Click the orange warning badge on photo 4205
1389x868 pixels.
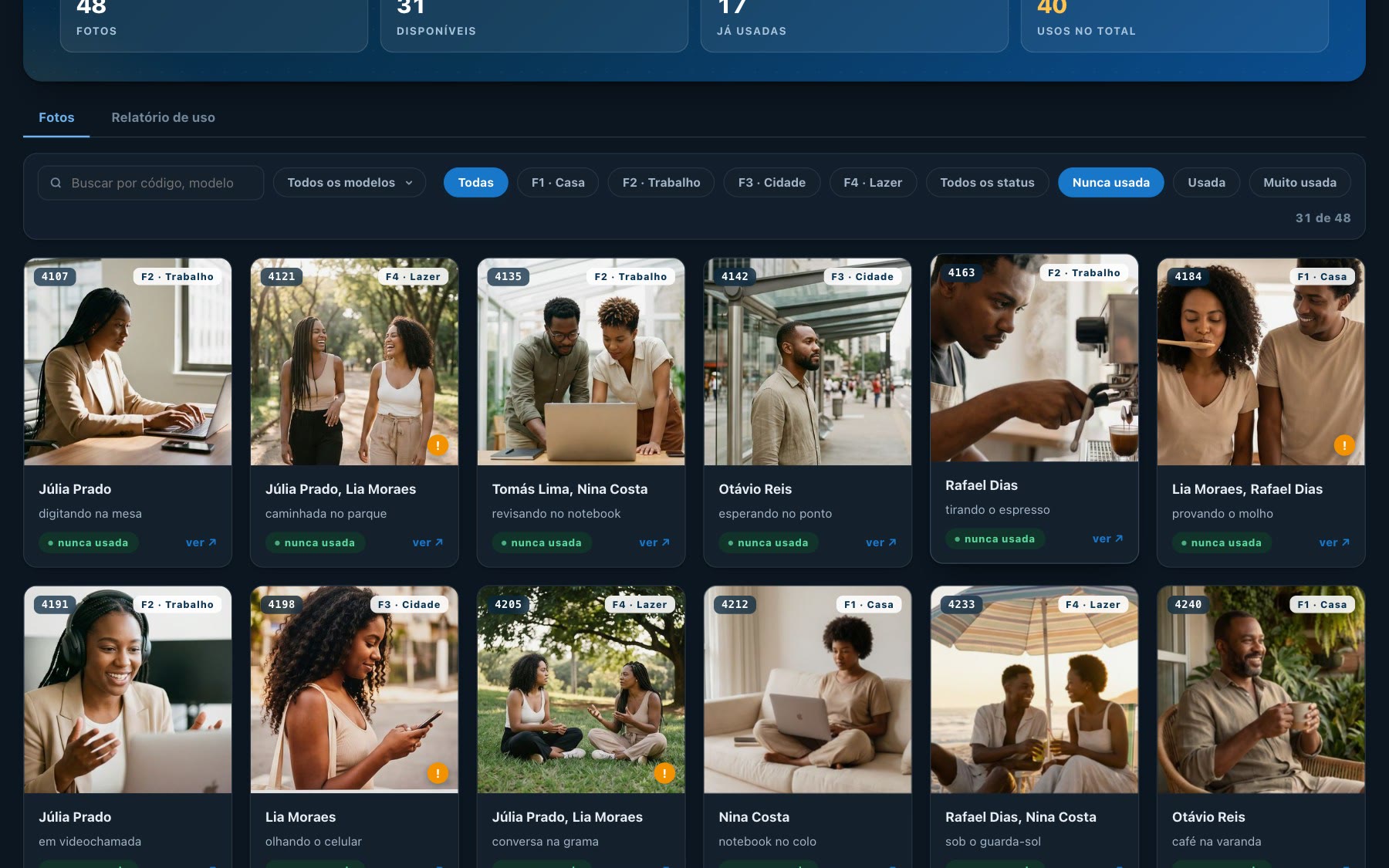point(664,773)
